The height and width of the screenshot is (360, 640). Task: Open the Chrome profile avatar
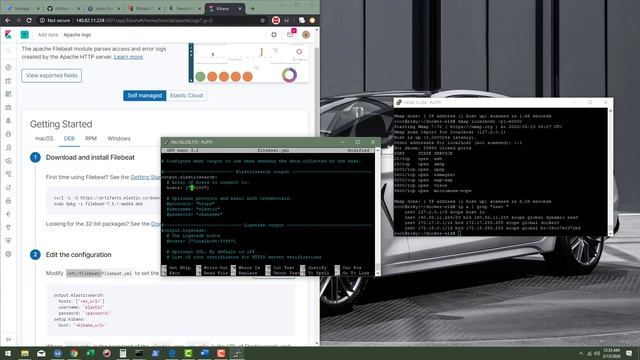(312, 20)
